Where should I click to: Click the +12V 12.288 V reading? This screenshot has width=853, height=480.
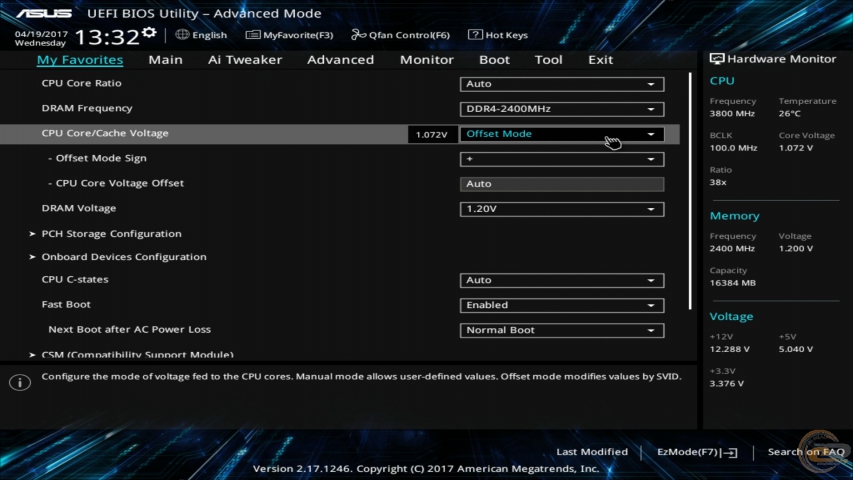tap(730, 349)
